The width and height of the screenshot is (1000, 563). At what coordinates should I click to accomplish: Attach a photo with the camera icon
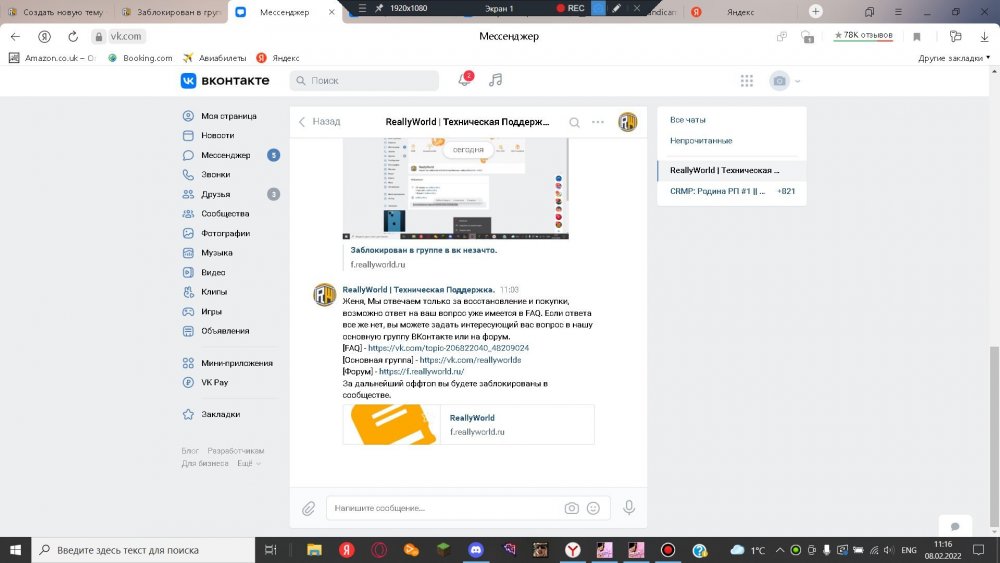[571, 508]
